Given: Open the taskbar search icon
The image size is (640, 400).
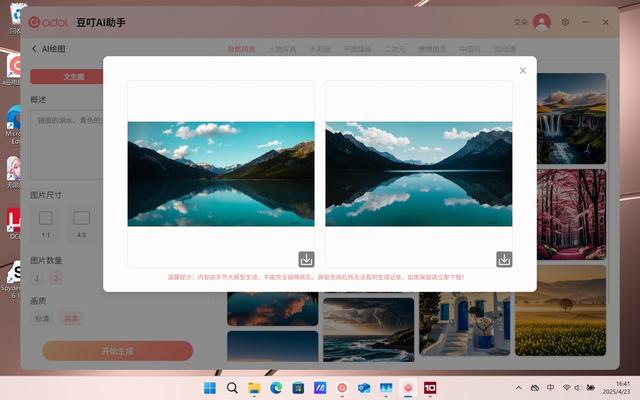Looking at the screenshot, I should [x=232, y=387].
